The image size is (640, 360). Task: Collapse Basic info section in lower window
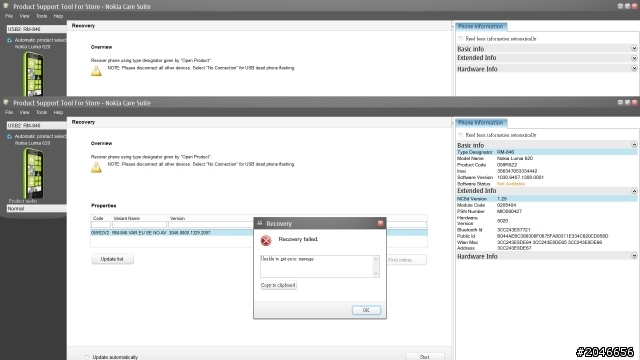click(x=634, y=144)
